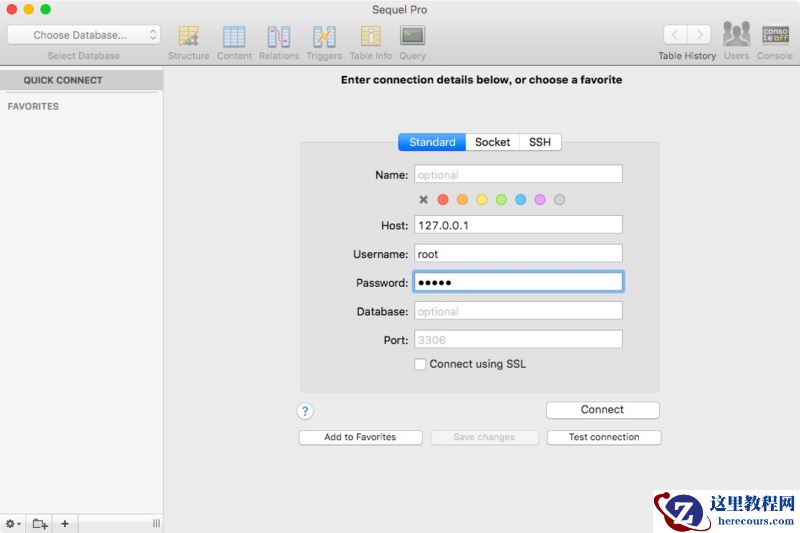The height and width of the screenshot is (533, 800).
Task: Focus the Name input field
Action: click(x=518, y=174)
